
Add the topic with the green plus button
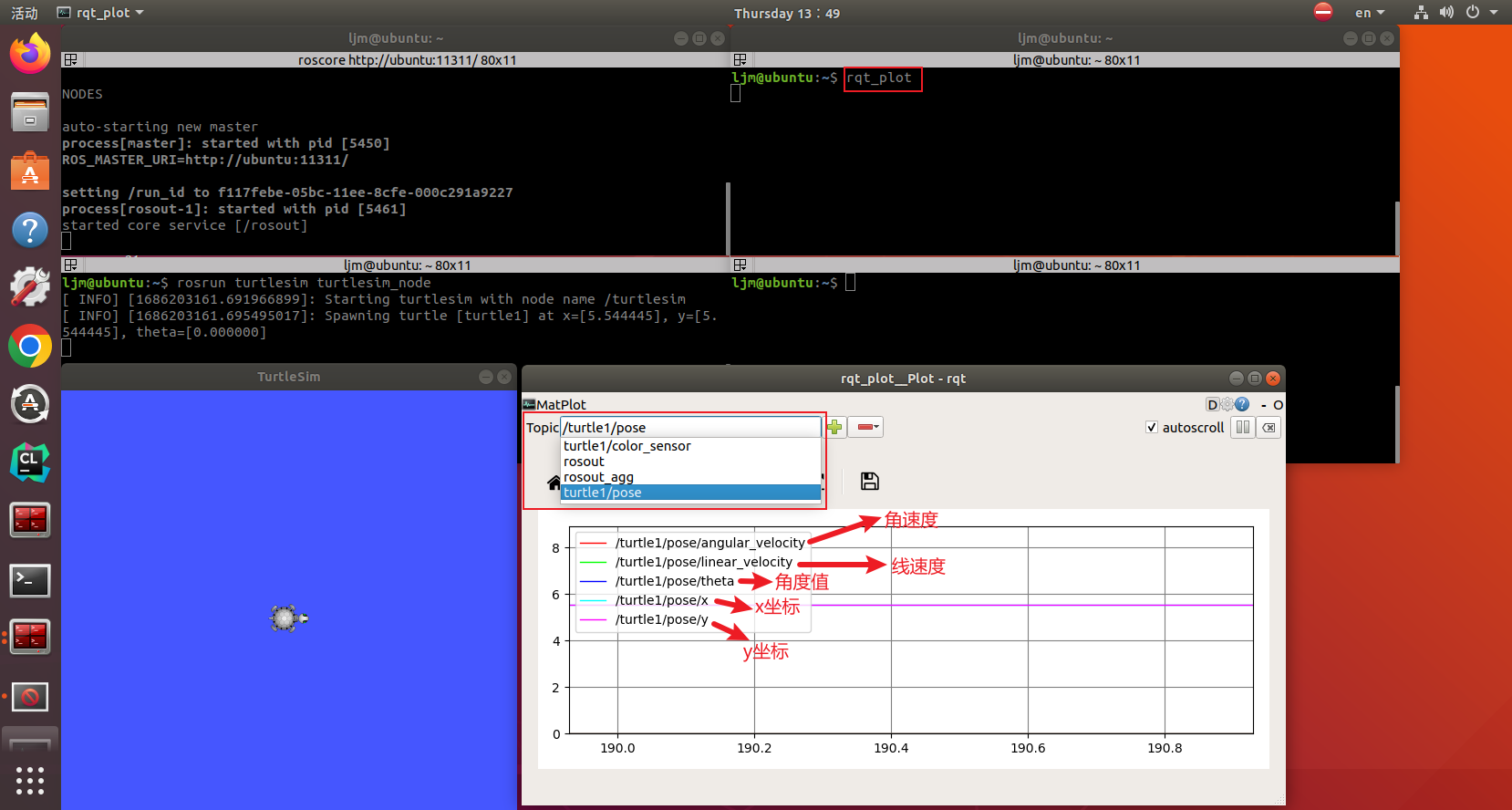pos(835,427)
